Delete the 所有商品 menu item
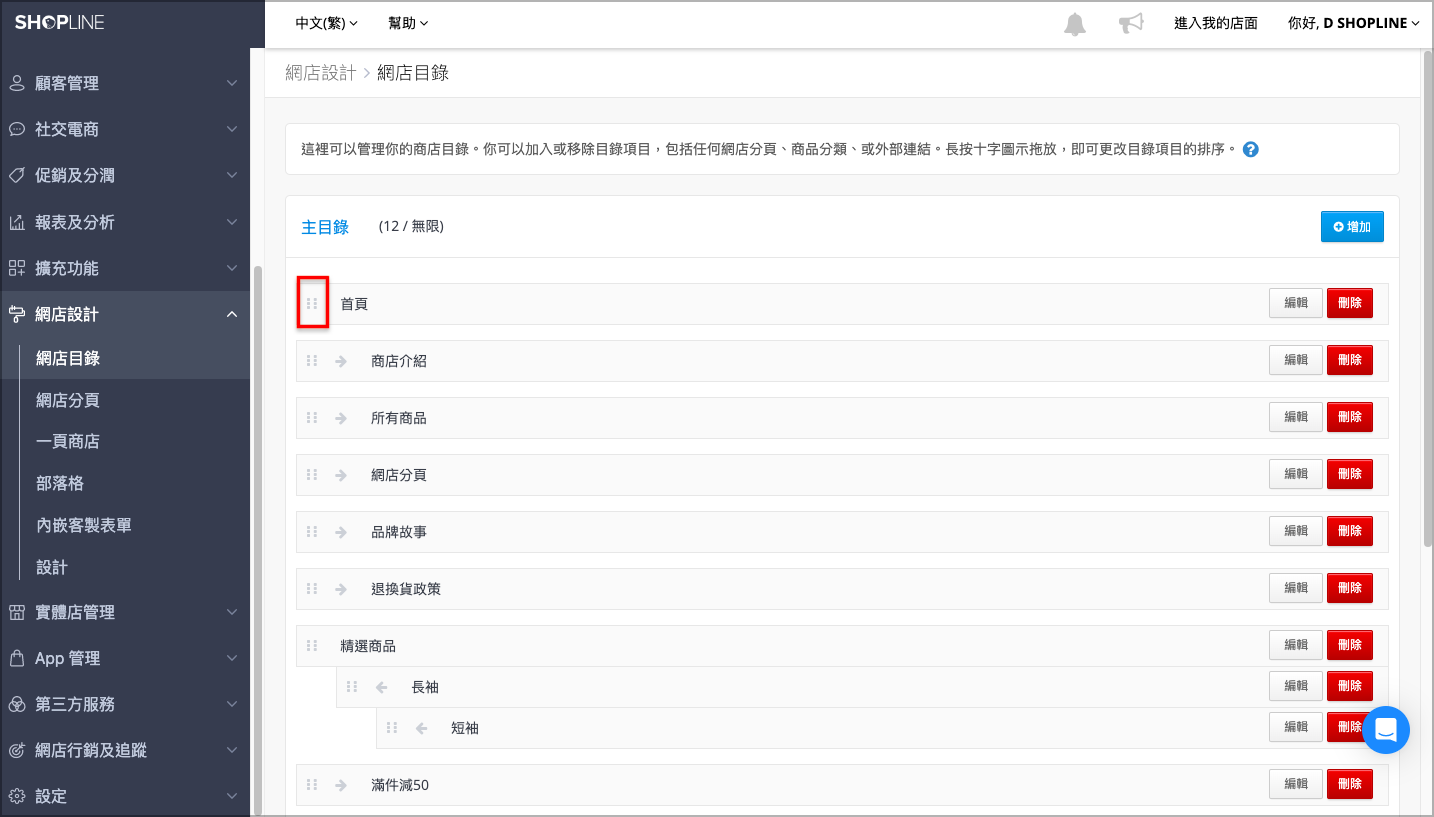The width and height of the screenshot is (1434, 817). click(x=1350, y=417)
